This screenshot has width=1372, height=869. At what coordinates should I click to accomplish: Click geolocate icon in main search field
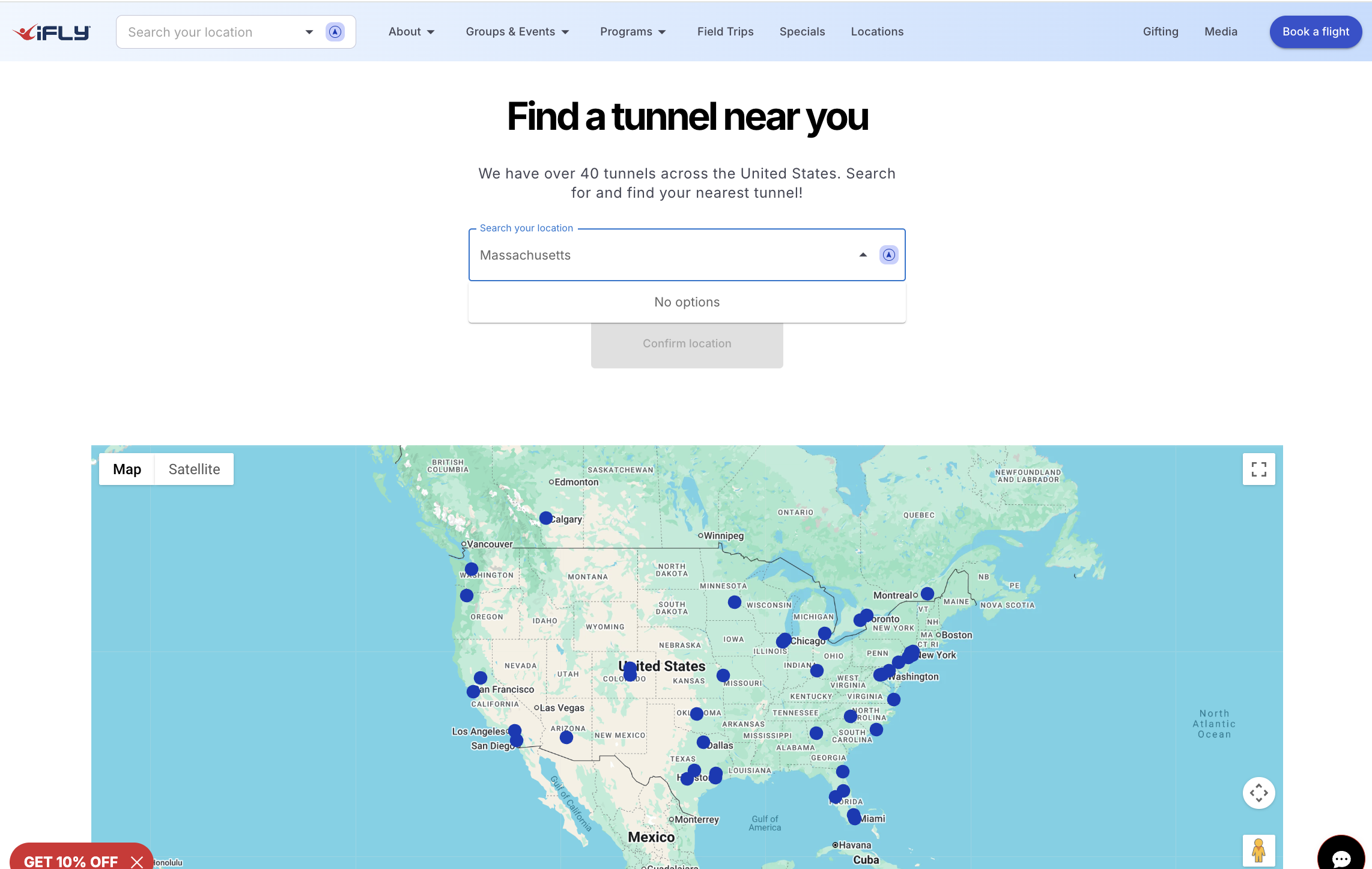click(x=888, y=255)
